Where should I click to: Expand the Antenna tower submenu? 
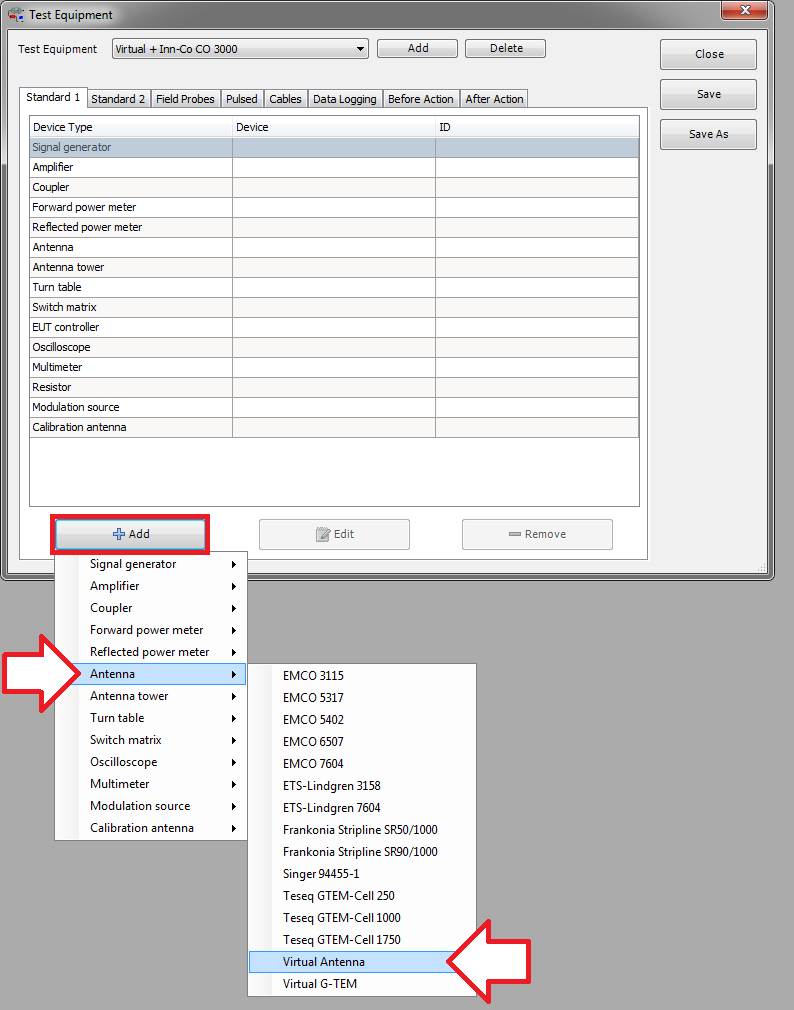pyautogui.click(x=151, y=696)
